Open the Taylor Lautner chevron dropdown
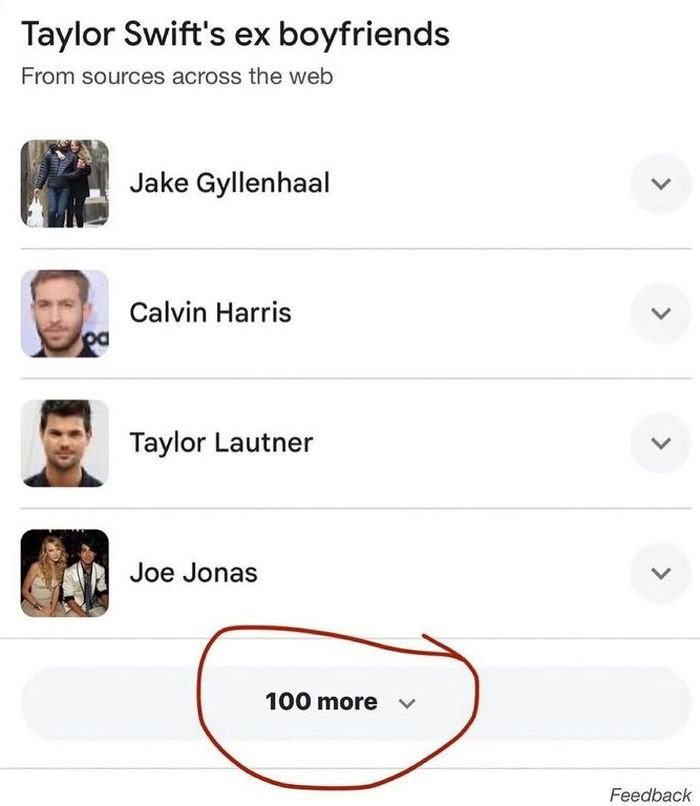 [660, 443]
